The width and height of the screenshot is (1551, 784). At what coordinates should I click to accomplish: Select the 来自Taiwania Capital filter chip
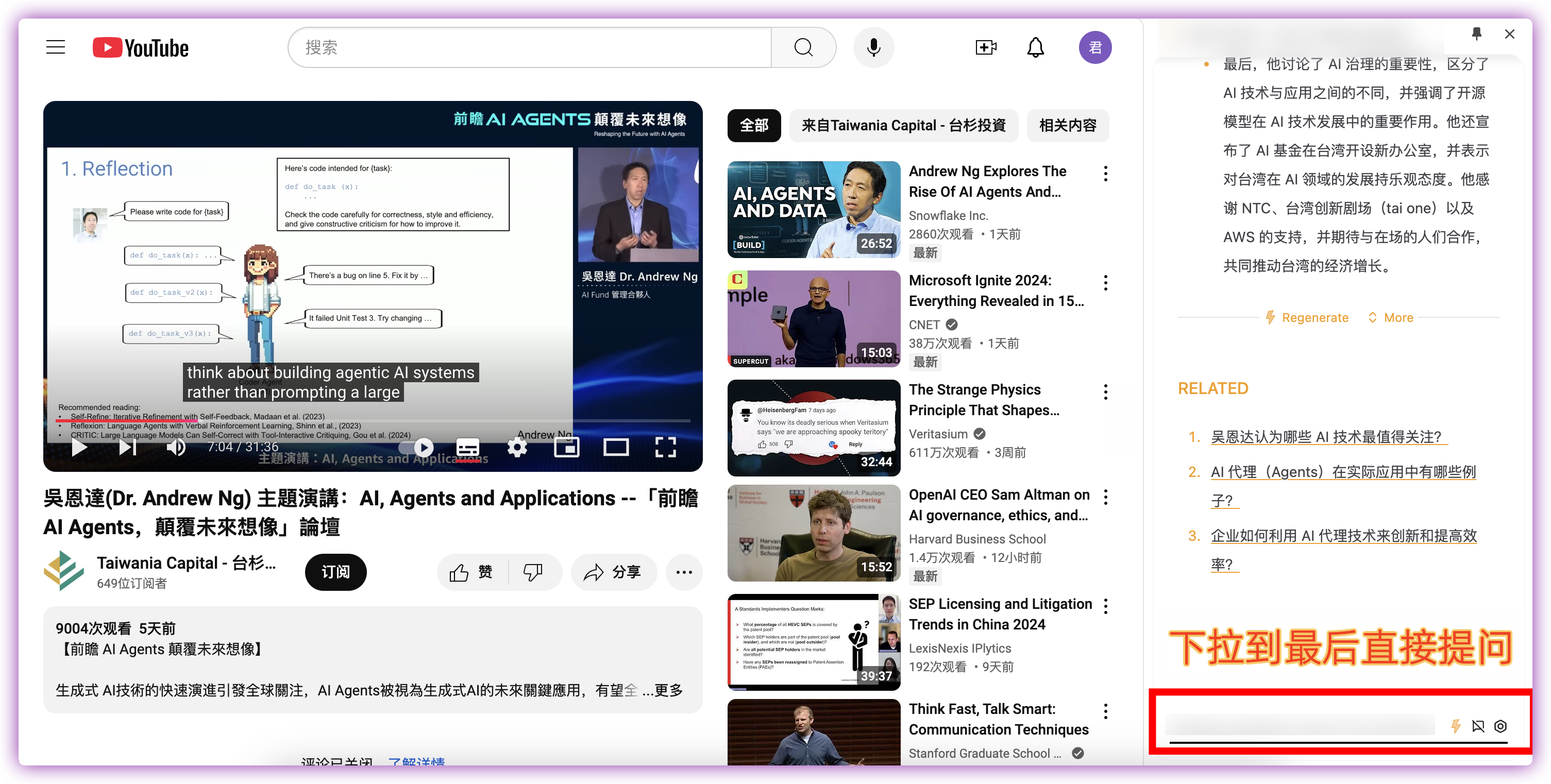pyautogui.click(x=903, y=125)
